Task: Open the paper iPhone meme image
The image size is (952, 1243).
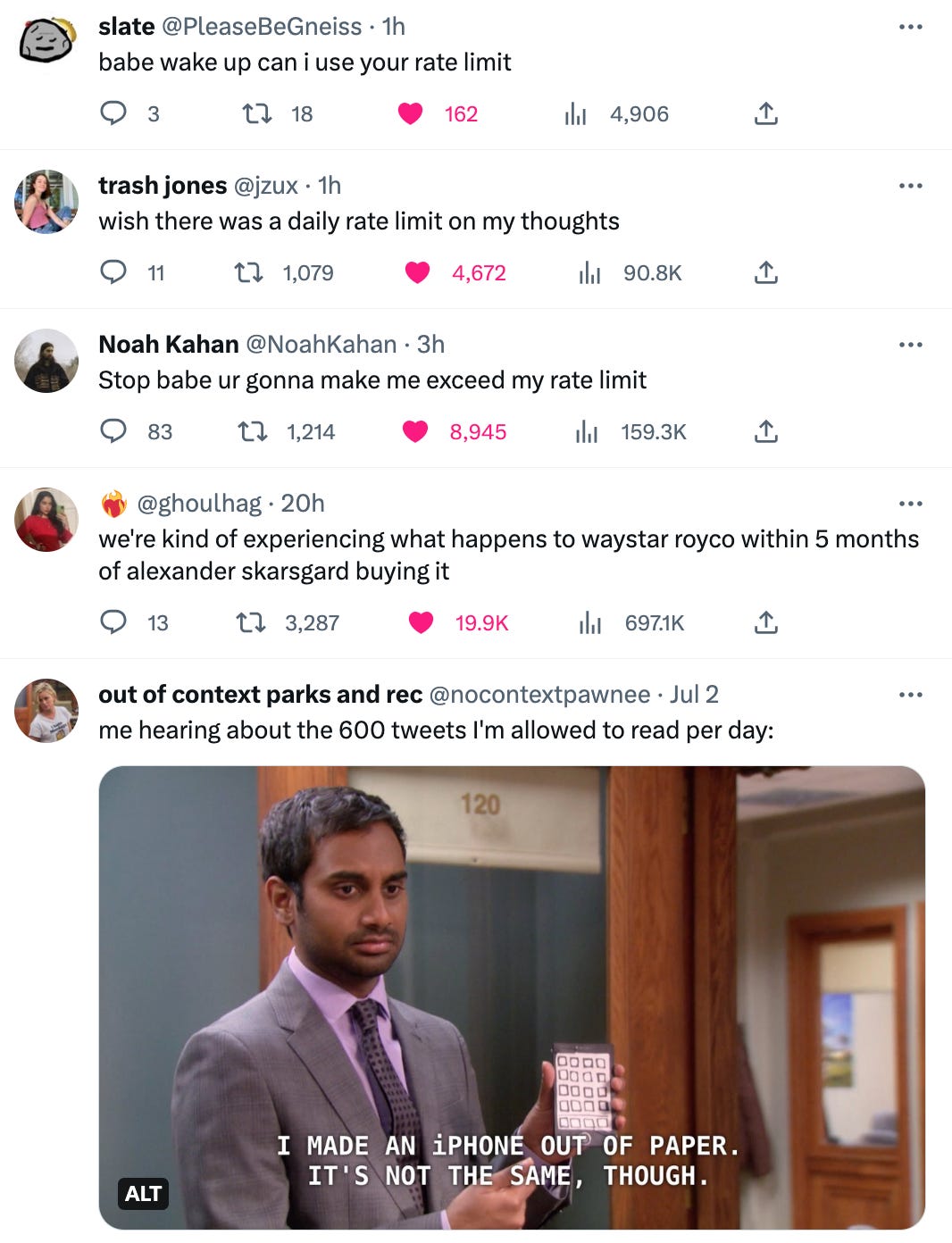Action: (x=512, y=997)
